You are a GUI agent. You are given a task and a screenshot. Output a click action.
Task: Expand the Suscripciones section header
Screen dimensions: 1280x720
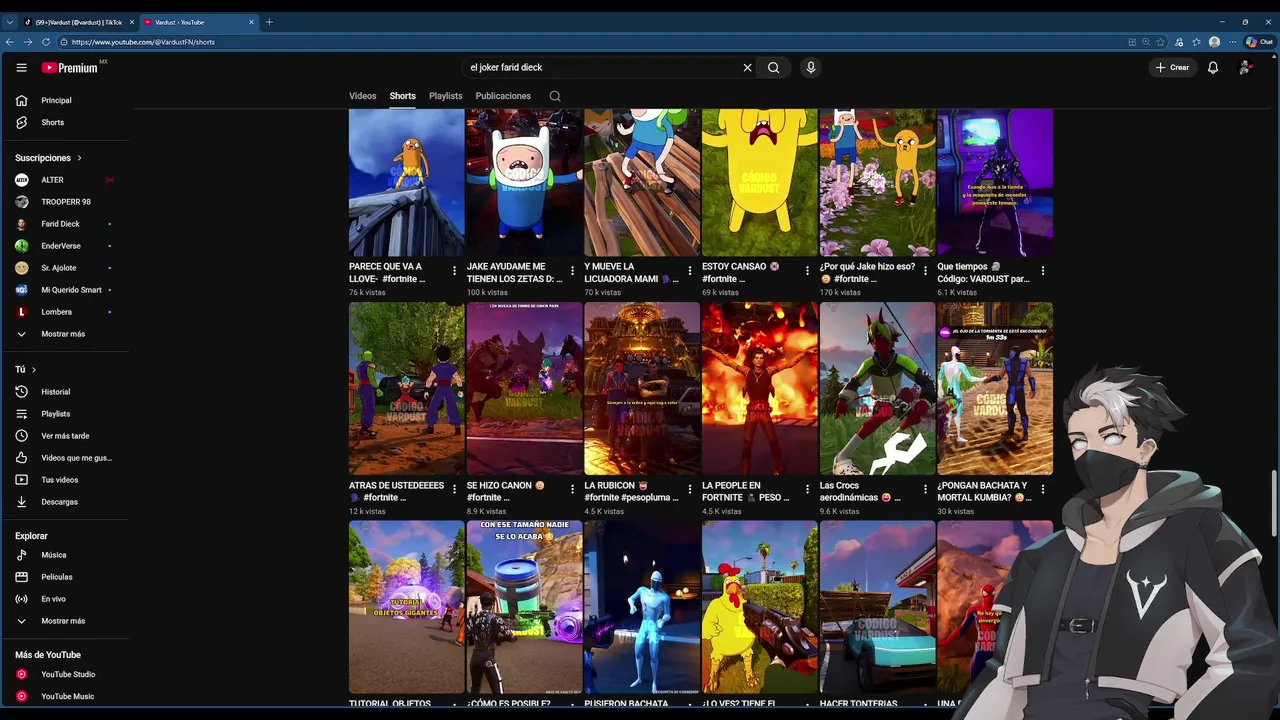48,158
